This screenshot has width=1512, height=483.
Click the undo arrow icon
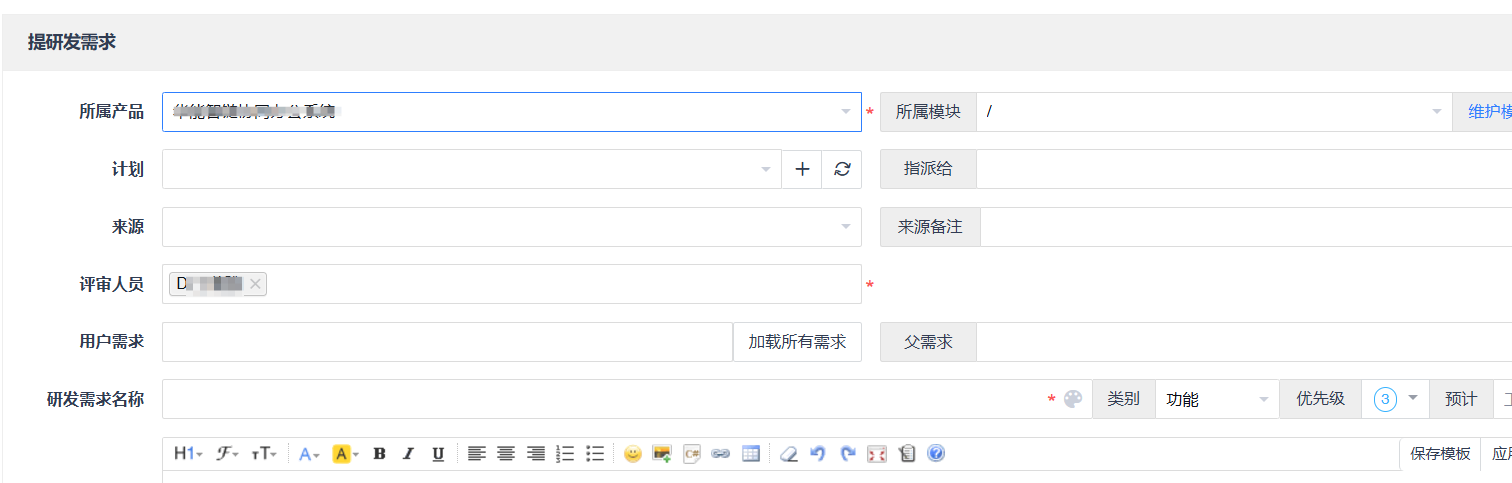pos(817,454)
